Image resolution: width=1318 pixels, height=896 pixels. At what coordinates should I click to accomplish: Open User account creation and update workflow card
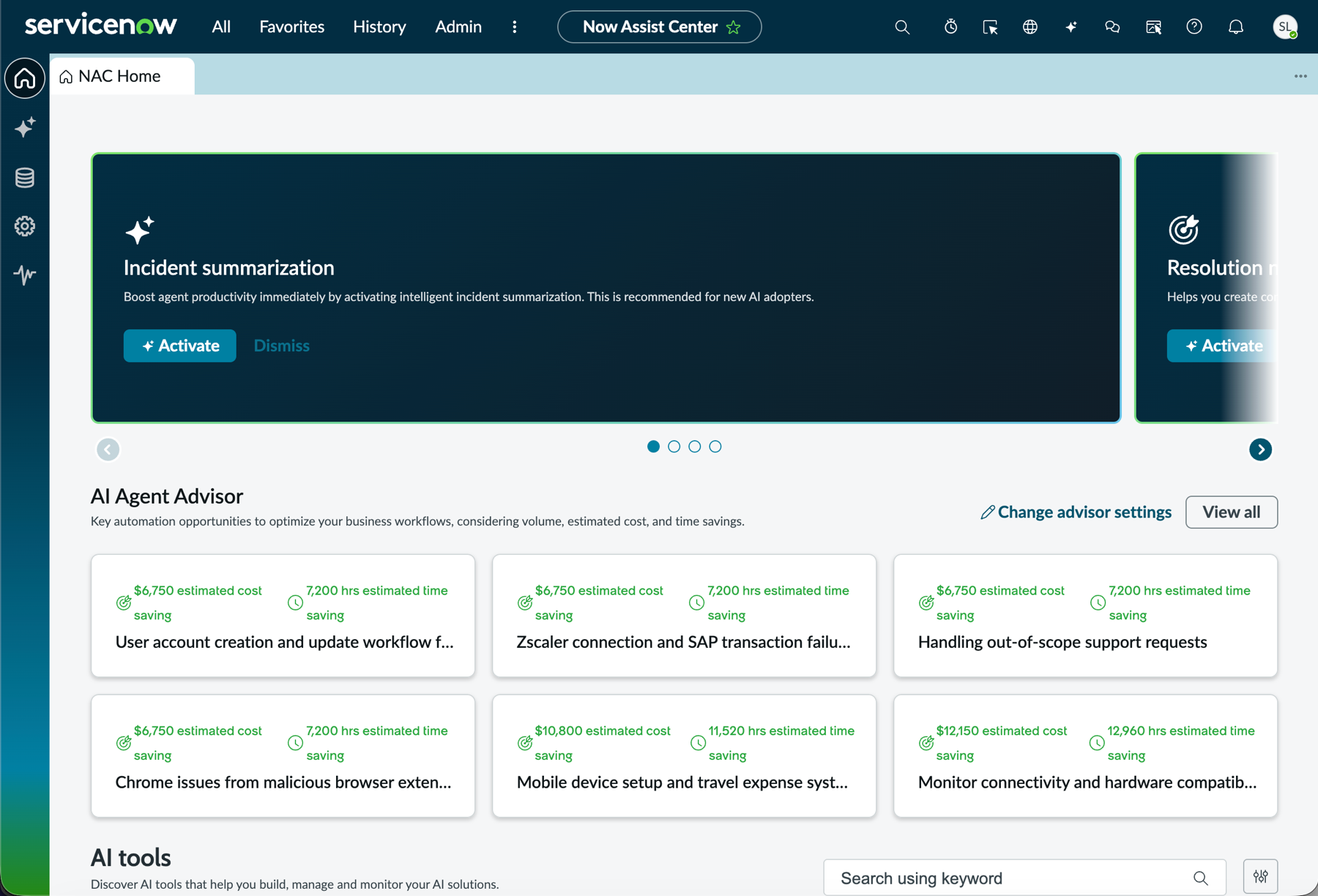click(283, 615)
